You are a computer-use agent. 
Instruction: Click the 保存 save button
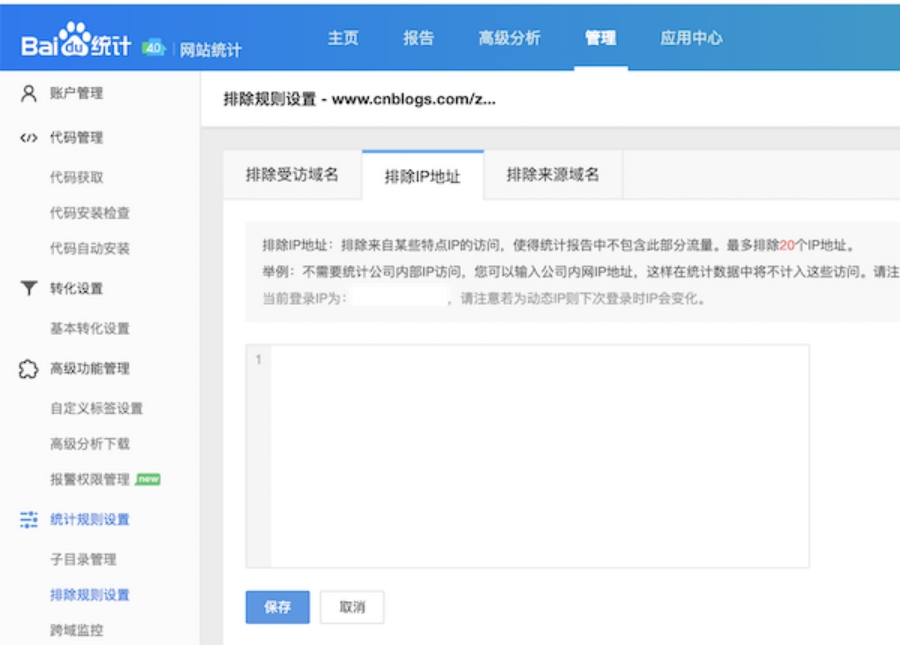coord(276,608)
